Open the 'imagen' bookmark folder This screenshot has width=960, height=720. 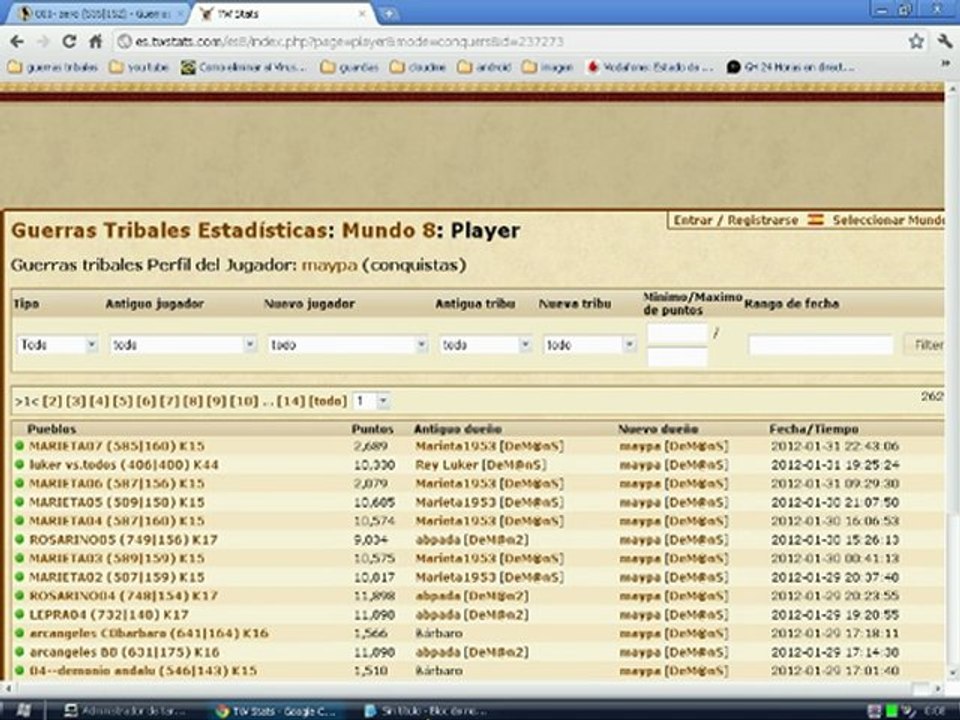[548, 67]
